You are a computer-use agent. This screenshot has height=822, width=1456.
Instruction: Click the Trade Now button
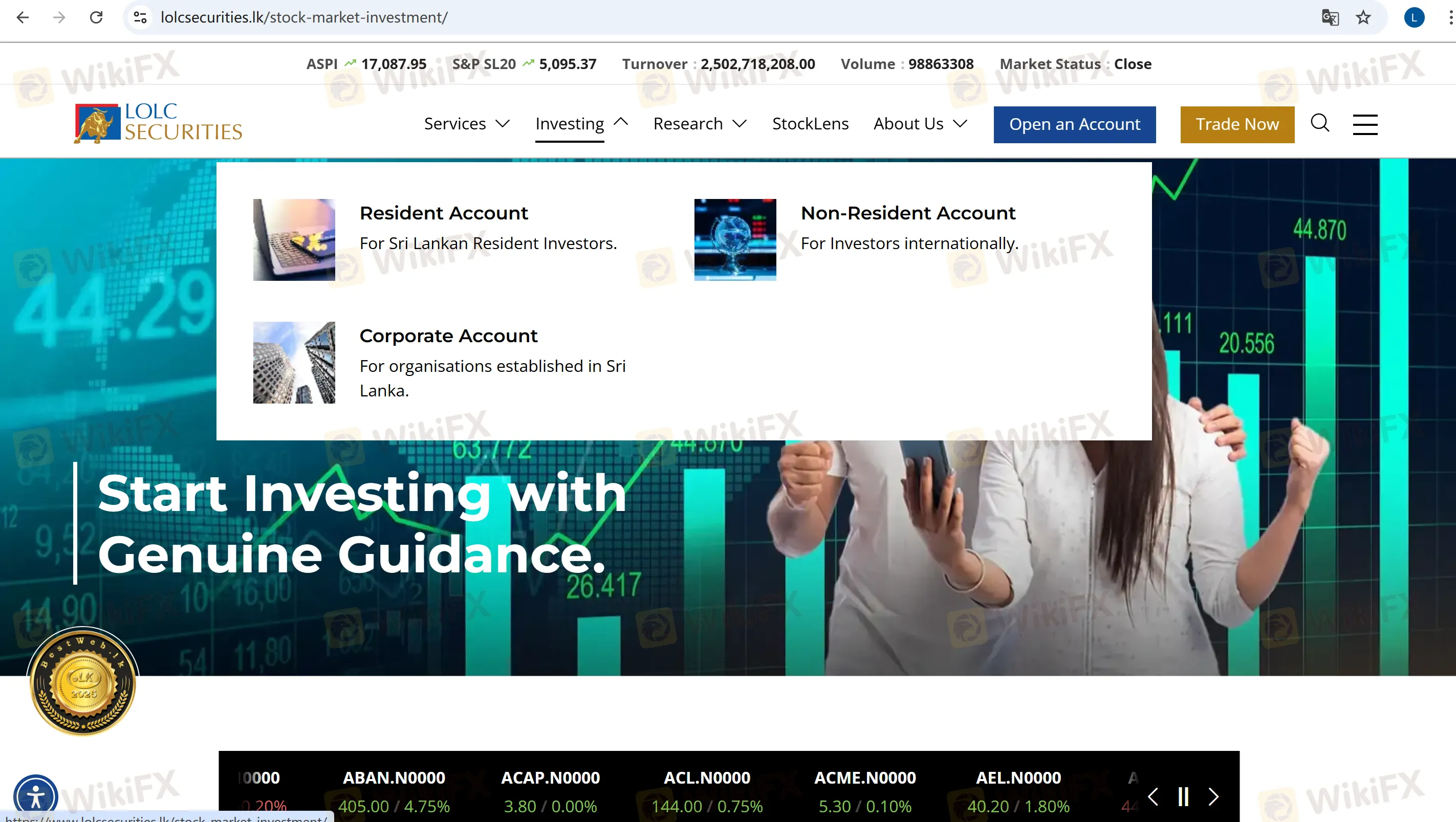(1236, 124)
